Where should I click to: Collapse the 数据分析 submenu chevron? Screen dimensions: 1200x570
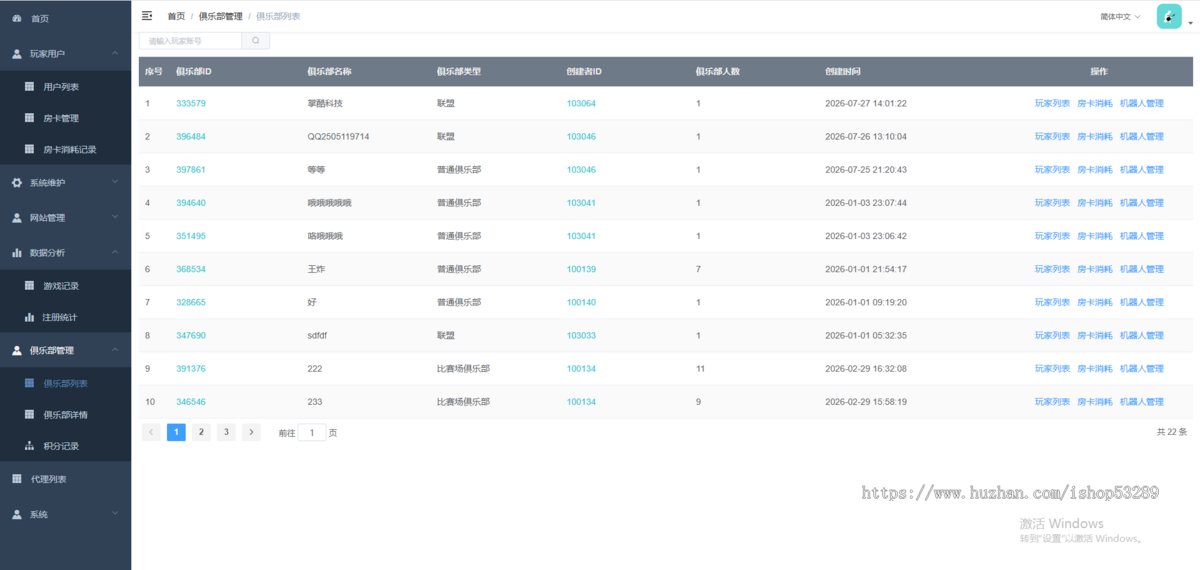pyautogui.click(x=115, y=253)
